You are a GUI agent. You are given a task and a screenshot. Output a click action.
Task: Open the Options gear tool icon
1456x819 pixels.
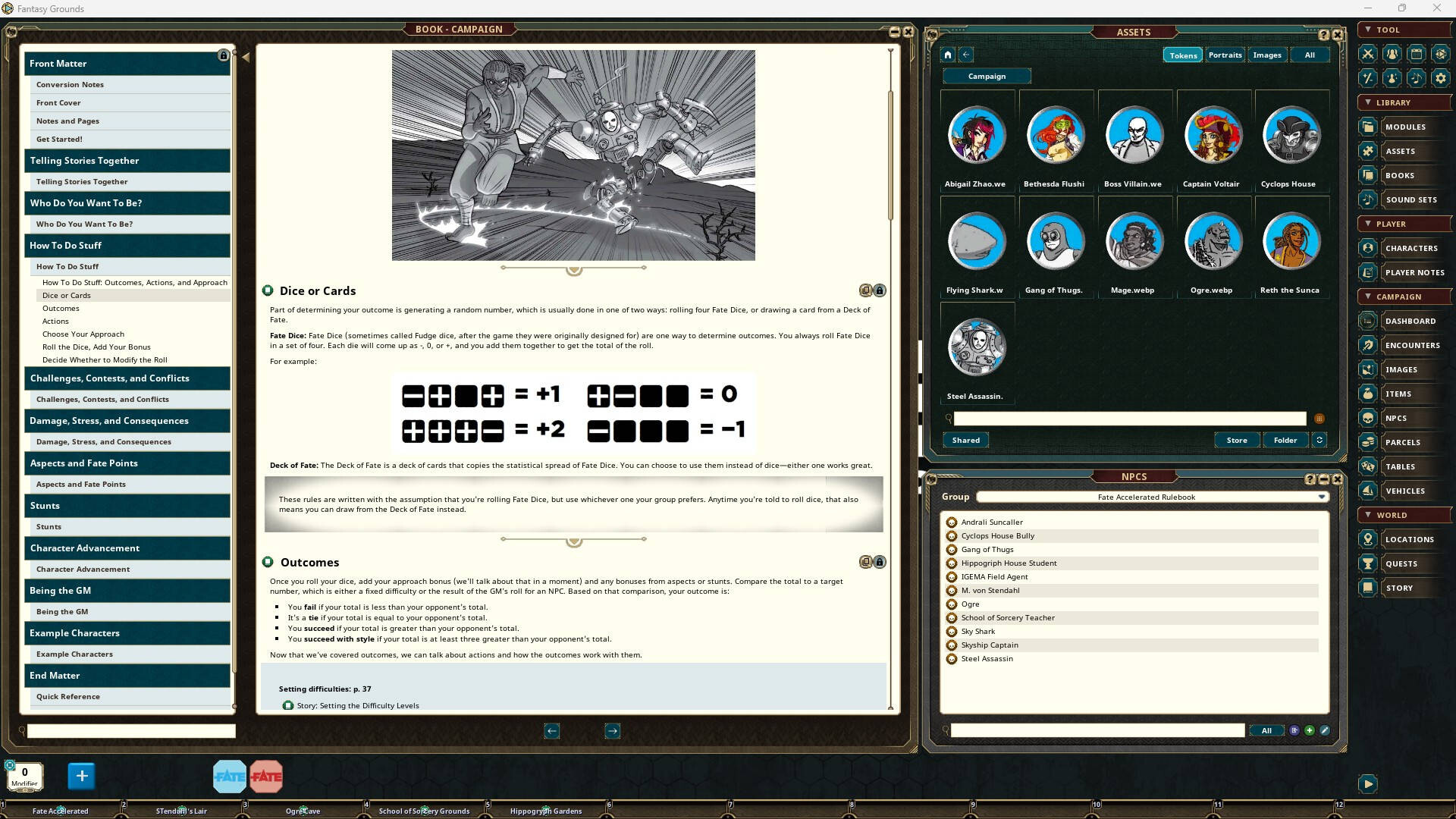coord(1440,78)
